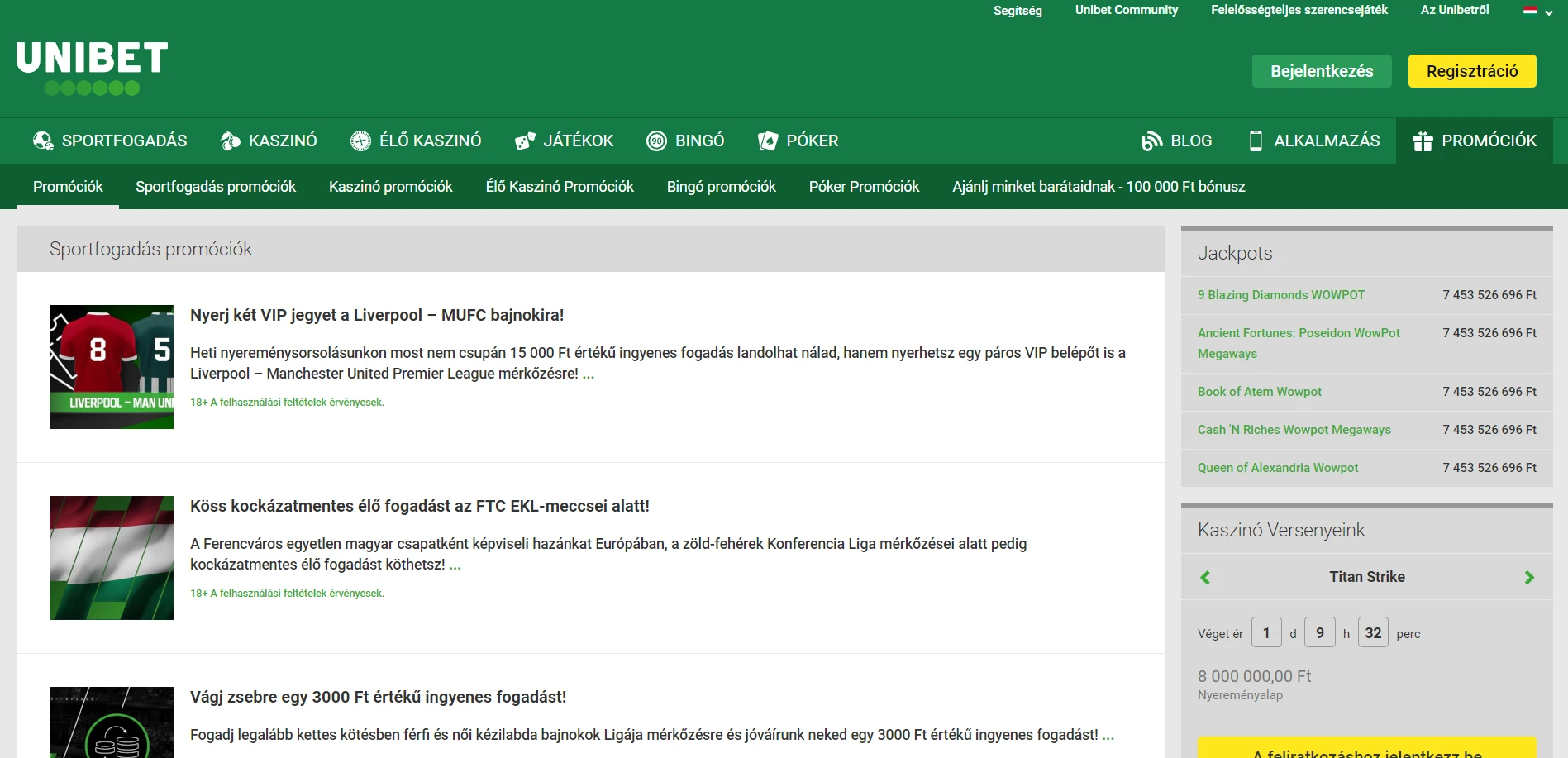Open the ALKALMAZÁS menu item
This screenshot has height=758, width=1568.
click(x=1314, y=141)
